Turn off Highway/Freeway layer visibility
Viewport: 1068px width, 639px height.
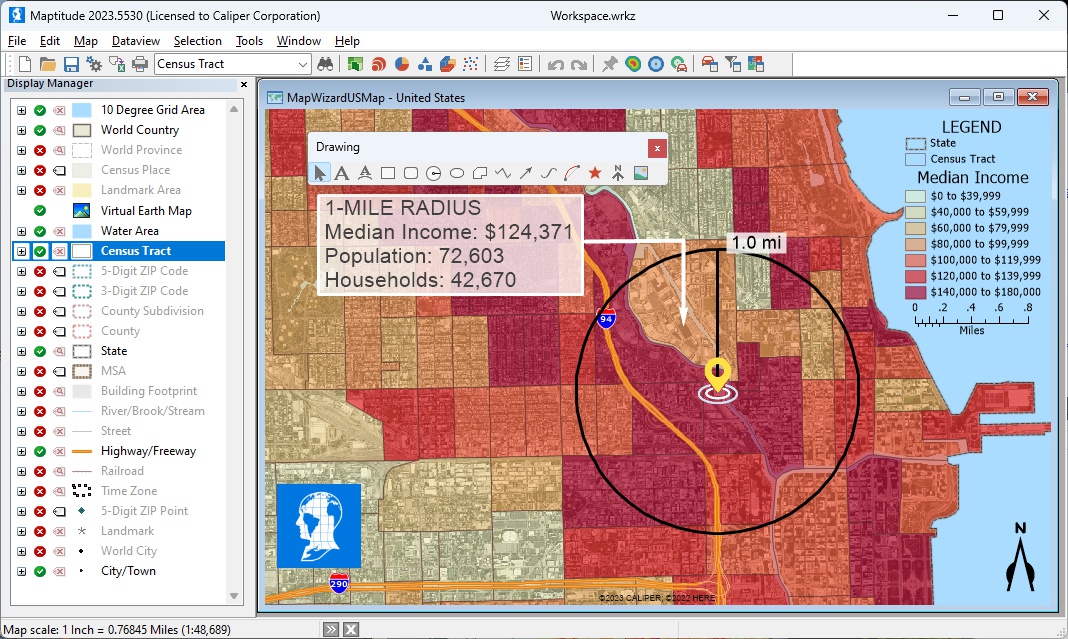(x=40, y=451)
